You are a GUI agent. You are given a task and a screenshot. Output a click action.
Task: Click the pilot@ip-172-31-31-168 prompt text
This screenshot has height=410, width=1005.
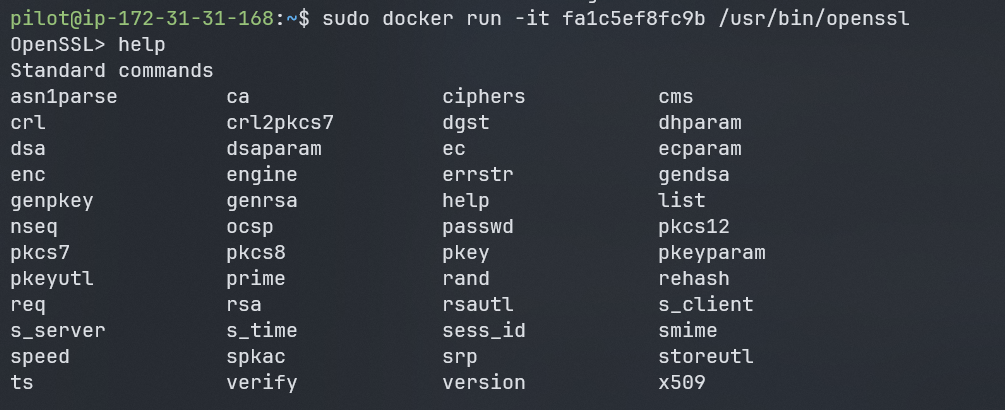click(142, 19)
